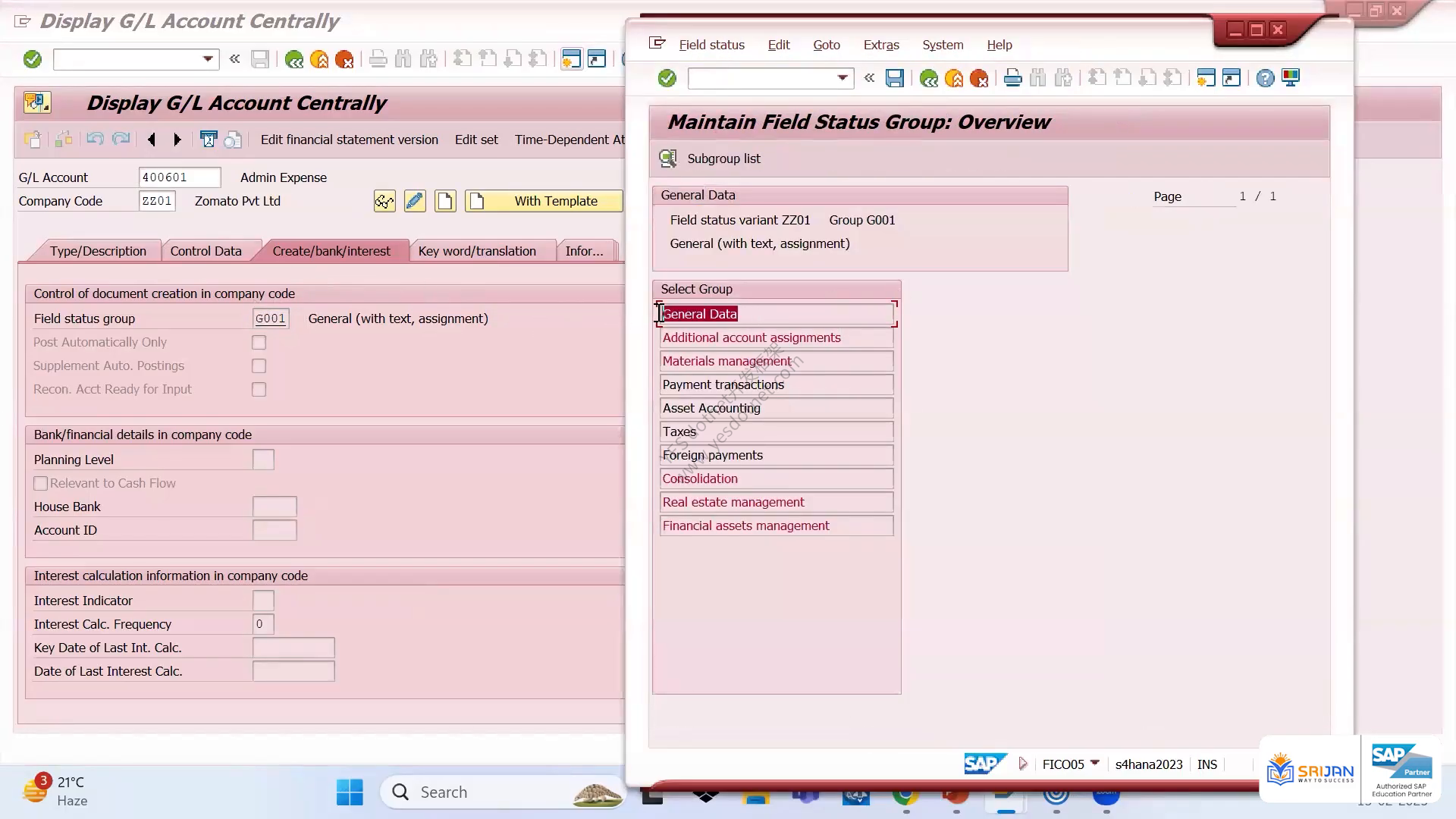Switch to Control Data tab

pyautogui.click(x=206, y=251)
